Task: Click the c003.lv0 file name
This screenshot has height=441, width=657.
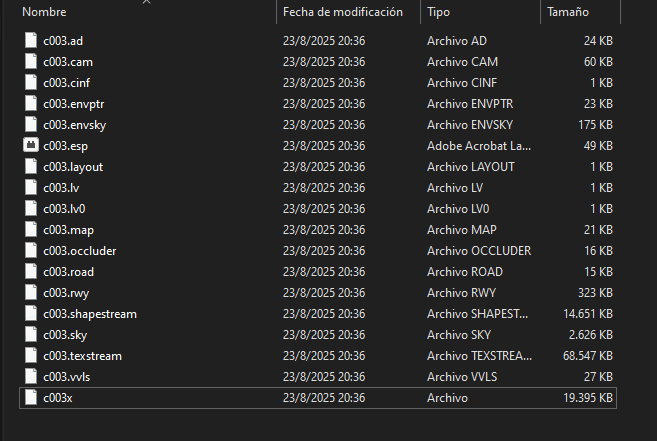Action: tap(64, 209)
